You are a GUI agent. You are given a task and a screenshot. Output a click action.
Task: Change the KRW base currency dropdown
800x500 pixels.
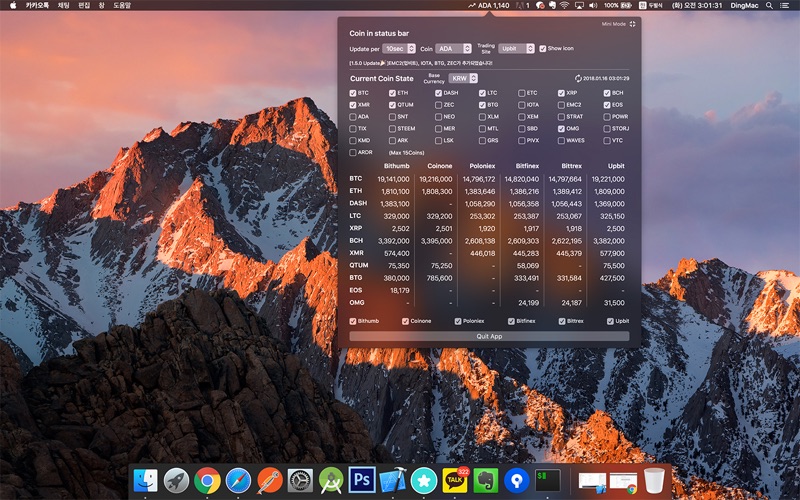pos(463,78)
